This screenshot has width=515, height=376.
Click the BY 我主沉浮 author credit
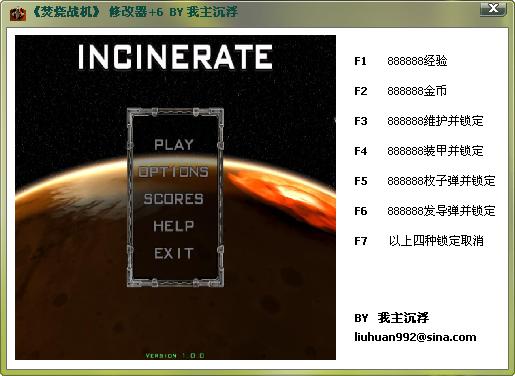[x=392, y=318]
